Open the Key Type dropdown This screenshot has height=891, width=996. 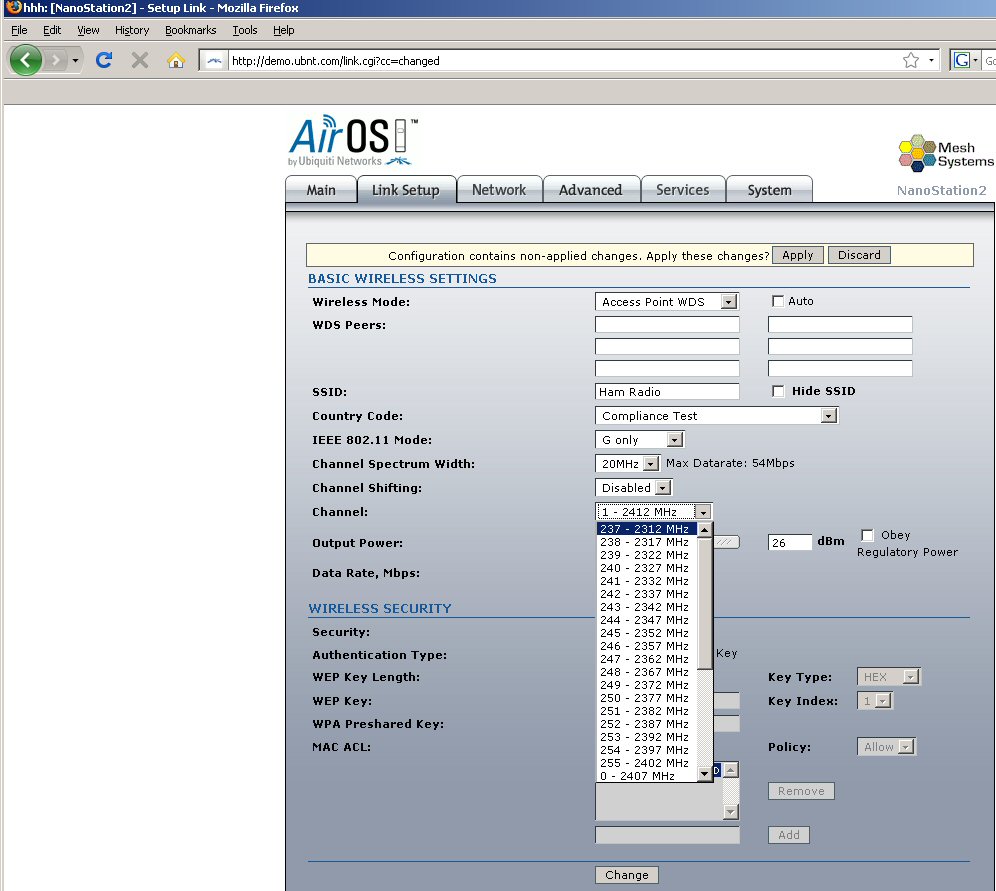(x=888, y=677)
